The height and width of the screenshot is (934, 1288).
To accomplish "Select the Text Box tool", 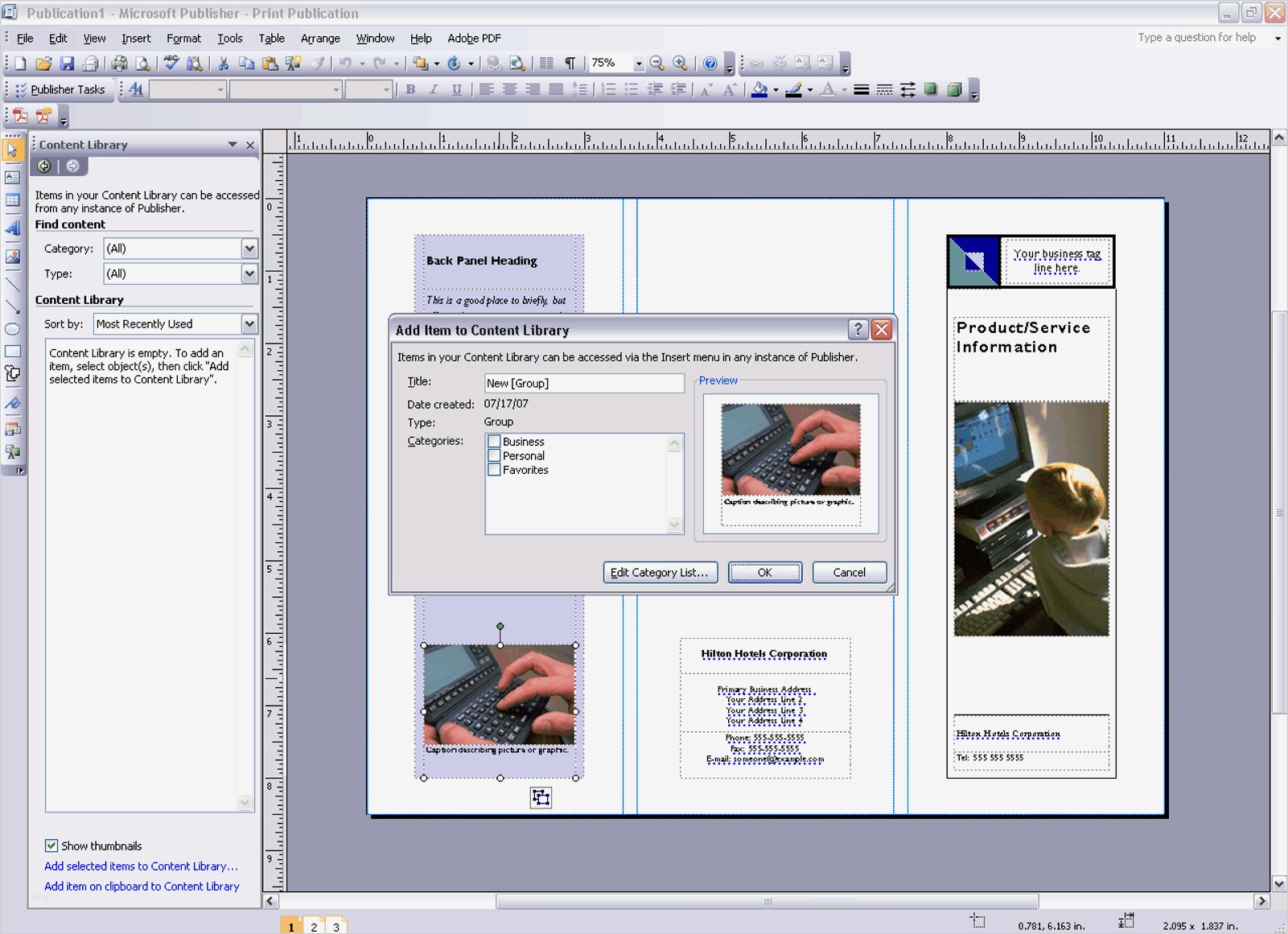I will tap(13, 177).
